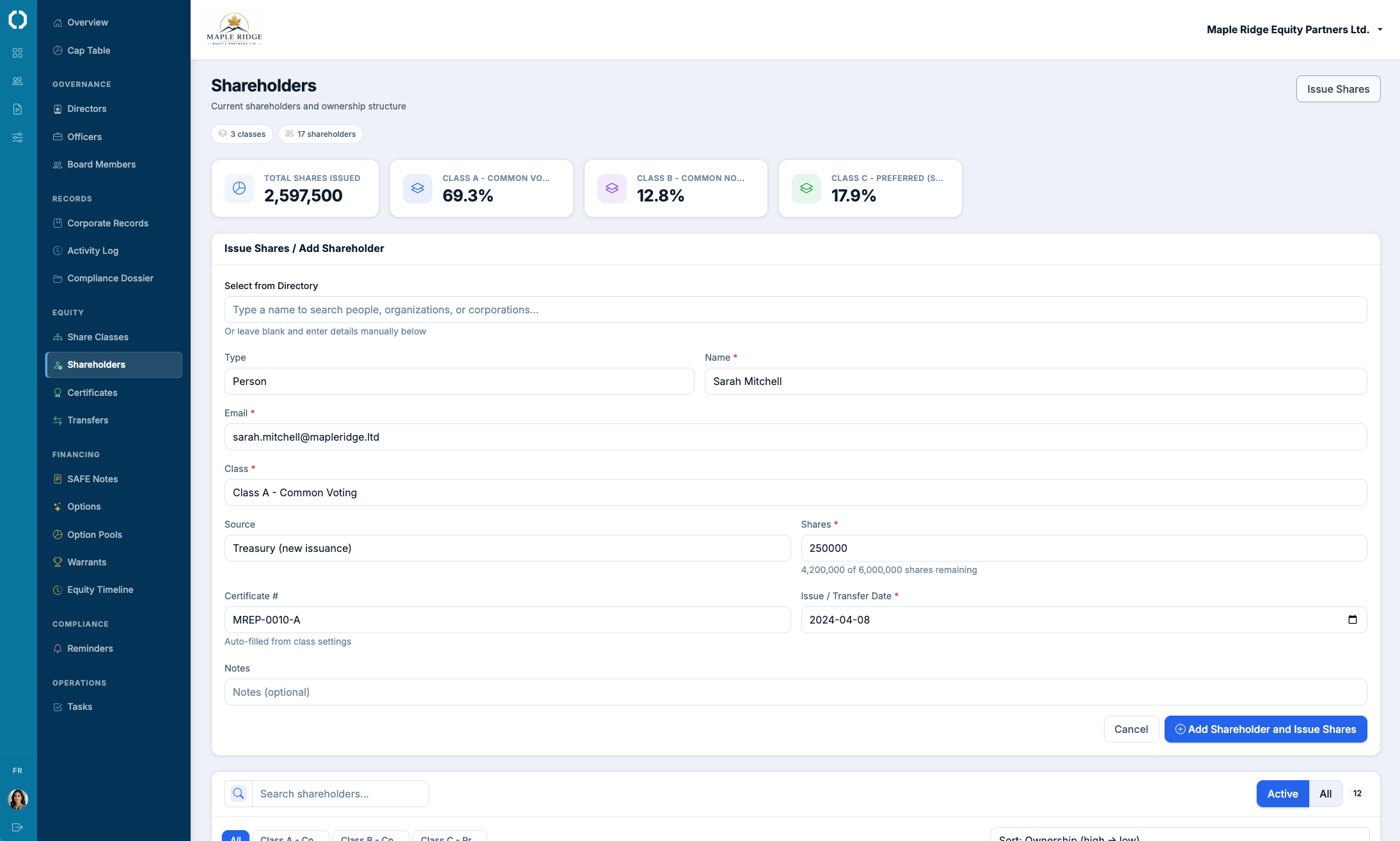
Task: Open Activity Log
Action: coord(114,251)
